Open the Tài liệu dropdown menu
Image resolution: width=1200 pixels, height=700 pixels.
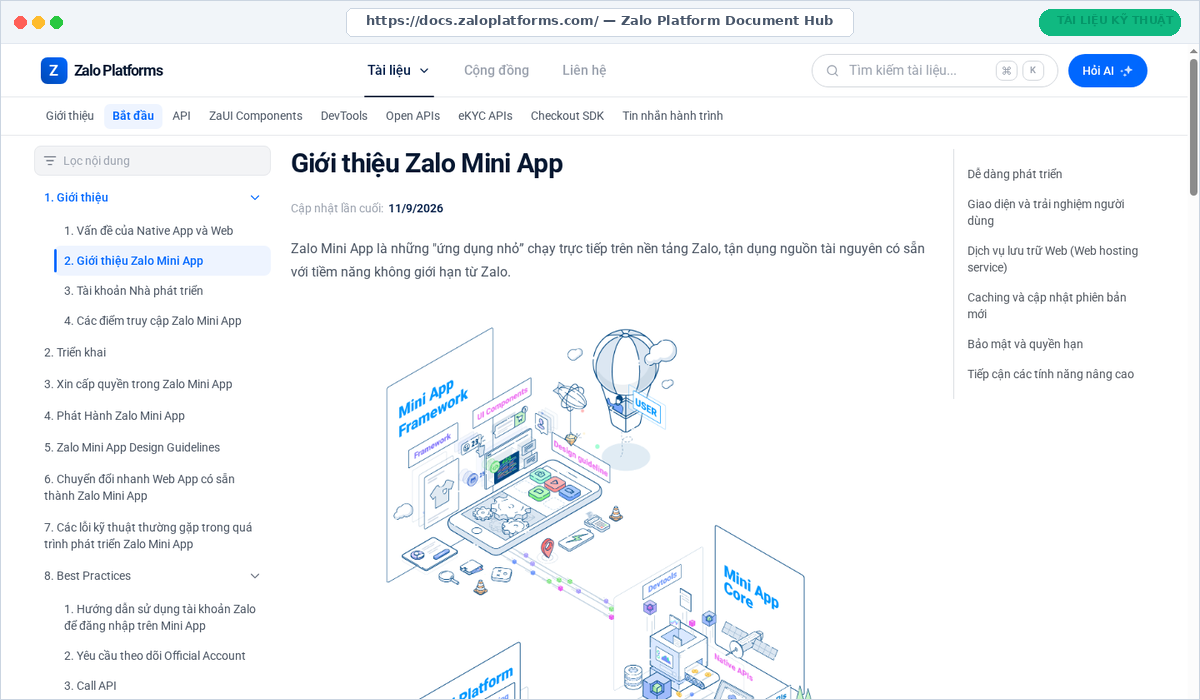pyautogui.click(x=398, y=71)
